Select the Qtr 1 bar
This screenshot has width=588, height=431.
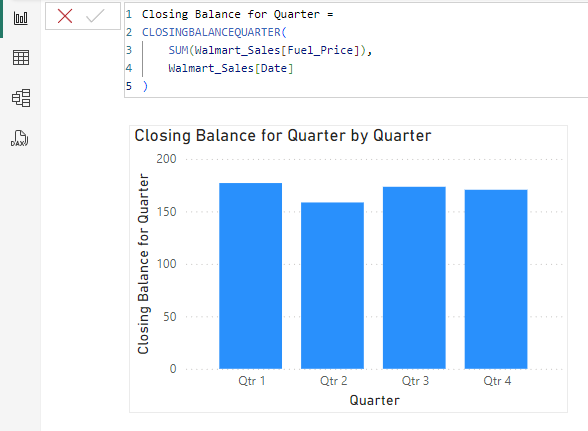pyautogui.click(x=250, y=276)
